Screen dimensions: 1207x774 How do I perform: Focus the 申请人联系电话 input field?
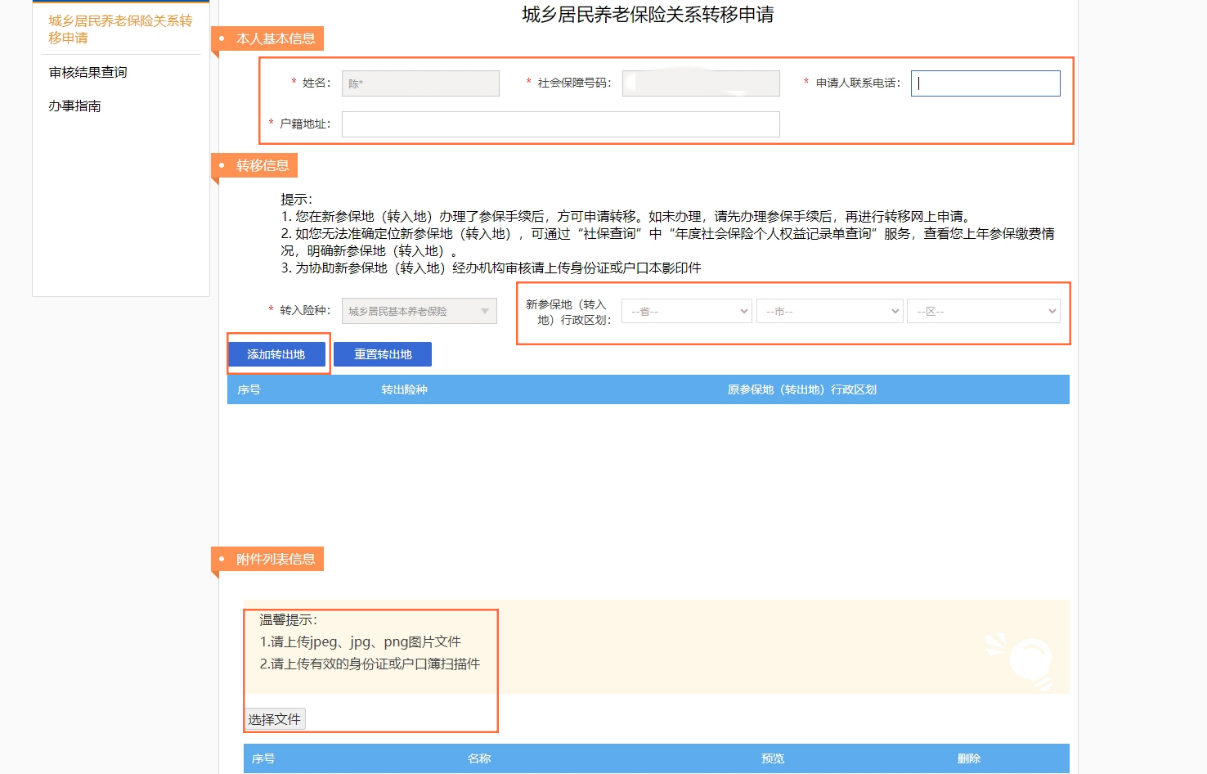pyautogui.click(x=985, y=83)
